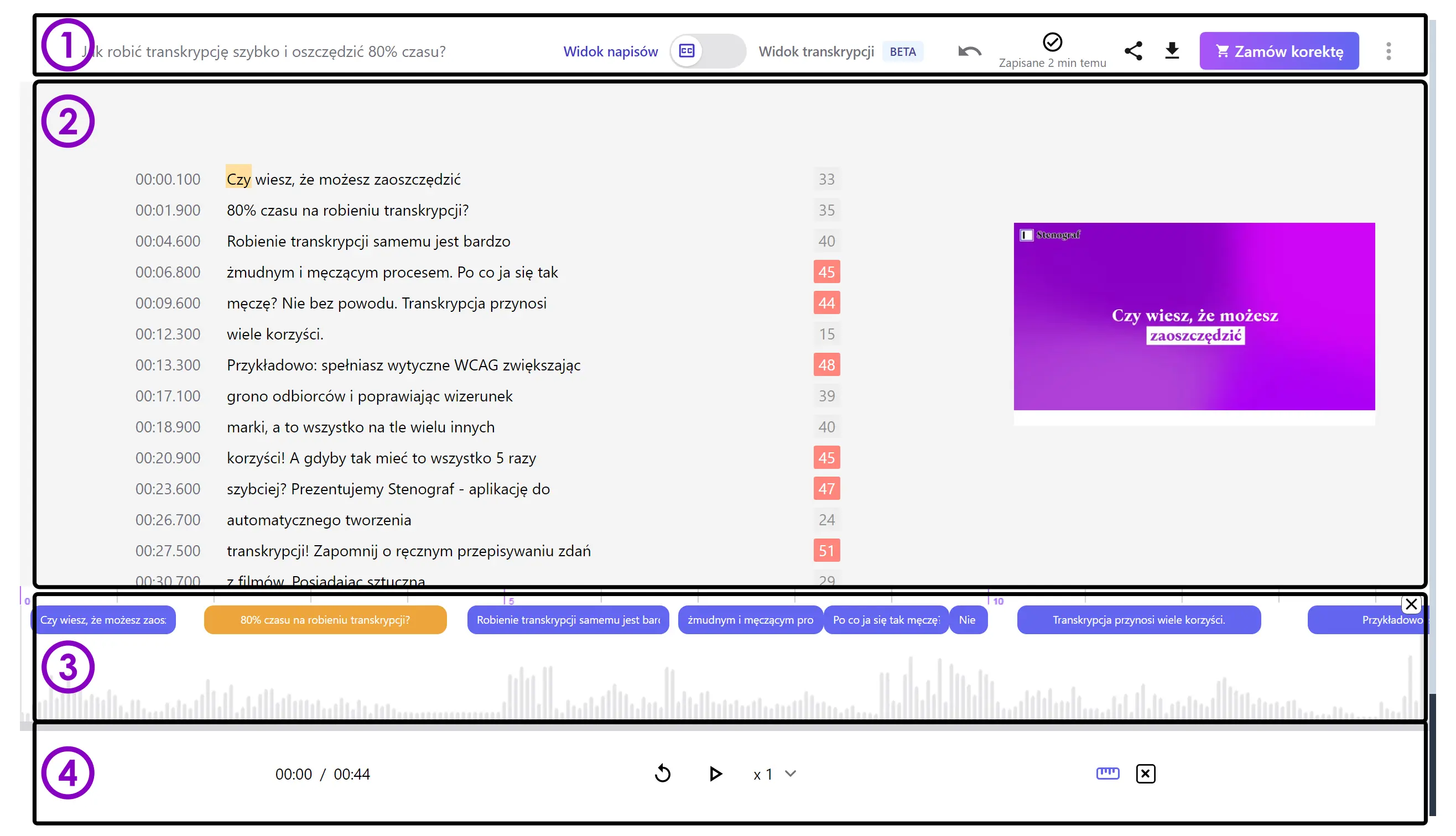Click the subtitle/caption view icon
This screenshot has width=1456, height=836.
pyautogui.click(x=687, y=51)
